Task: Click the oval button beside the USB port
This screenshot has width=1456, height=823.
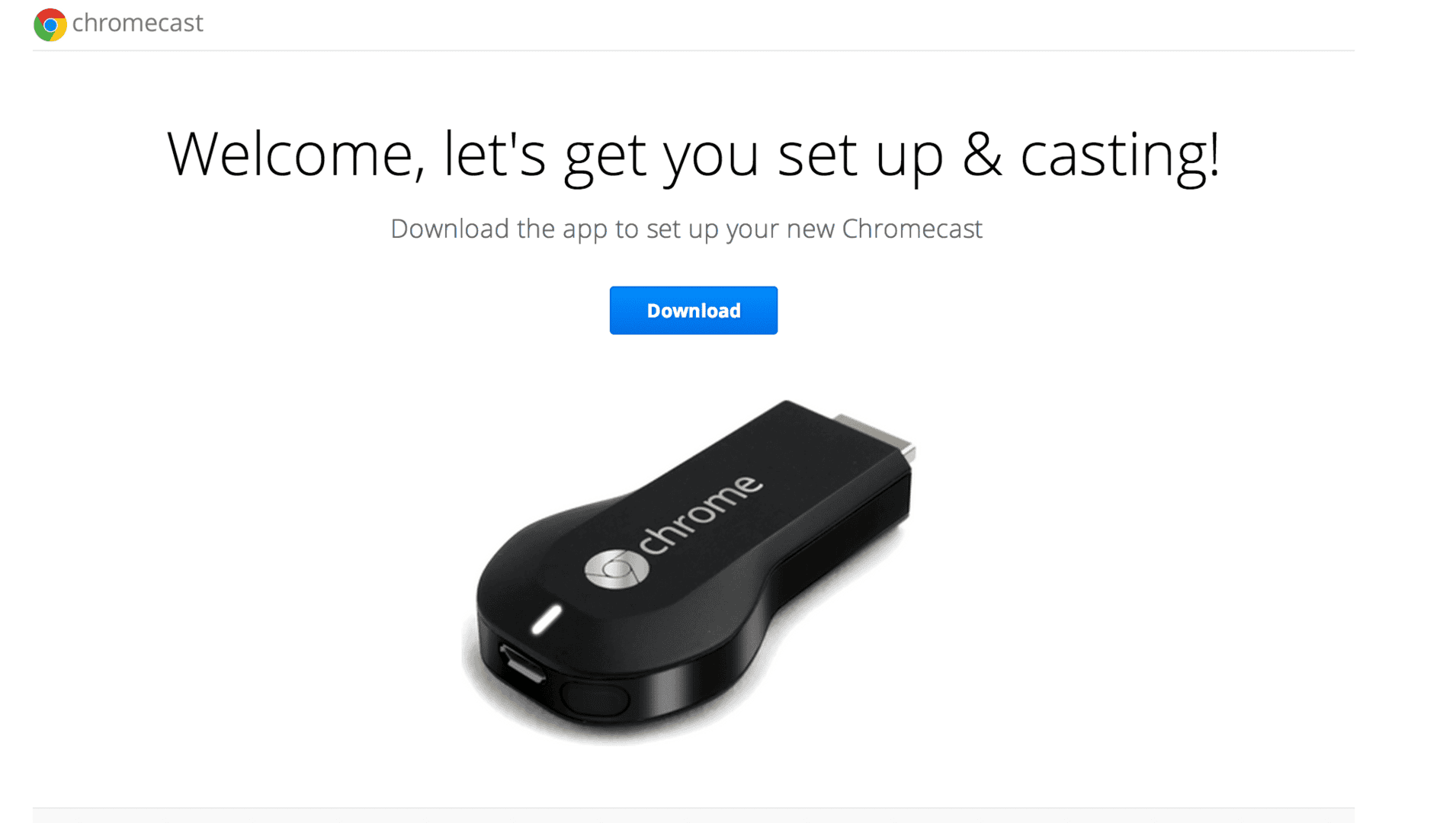Action: coord(595,697)
